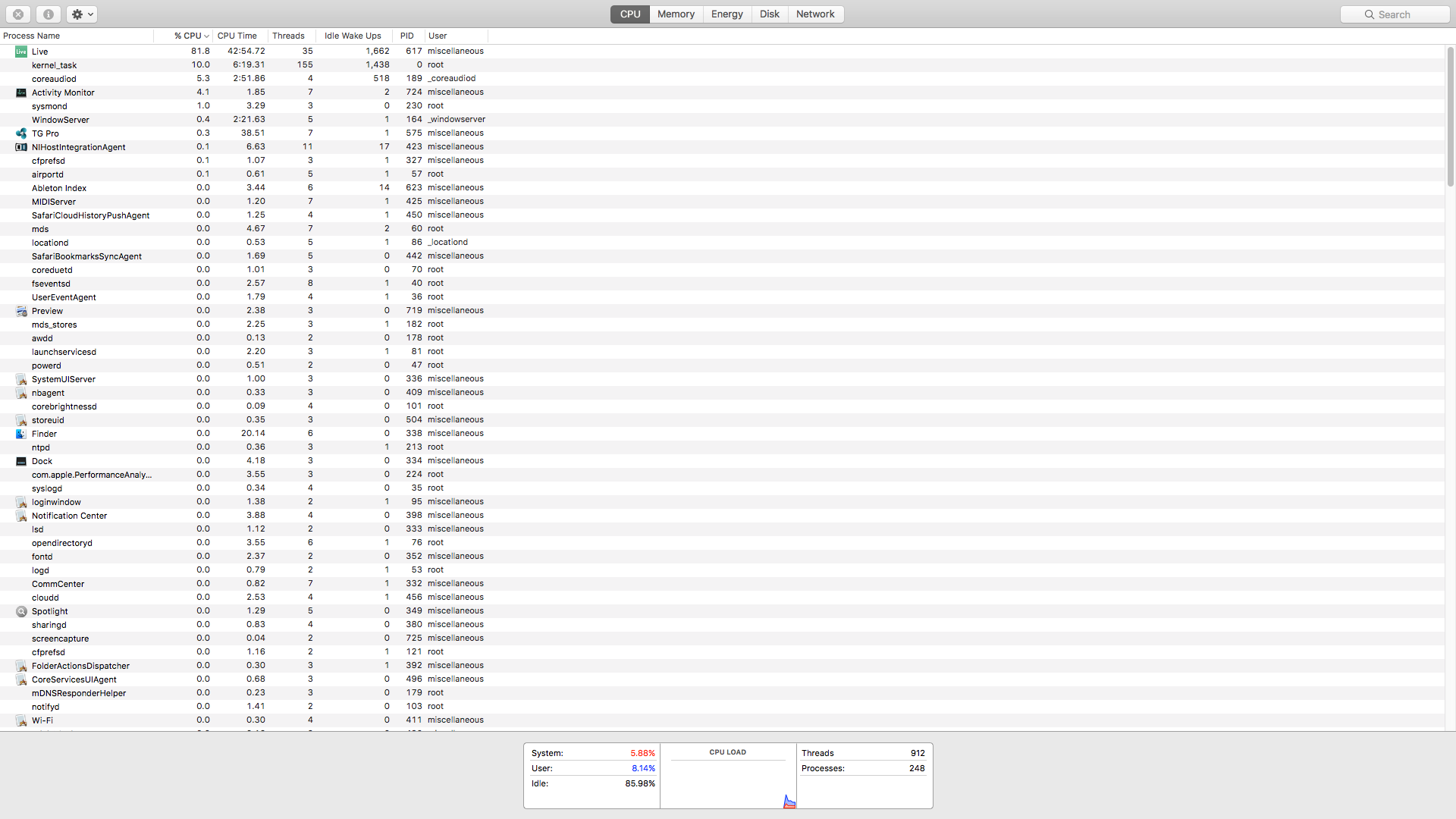The width and height of the screenshot is (1456, 819).
Task: Sort by PID column header
Action: click(409, 36)
